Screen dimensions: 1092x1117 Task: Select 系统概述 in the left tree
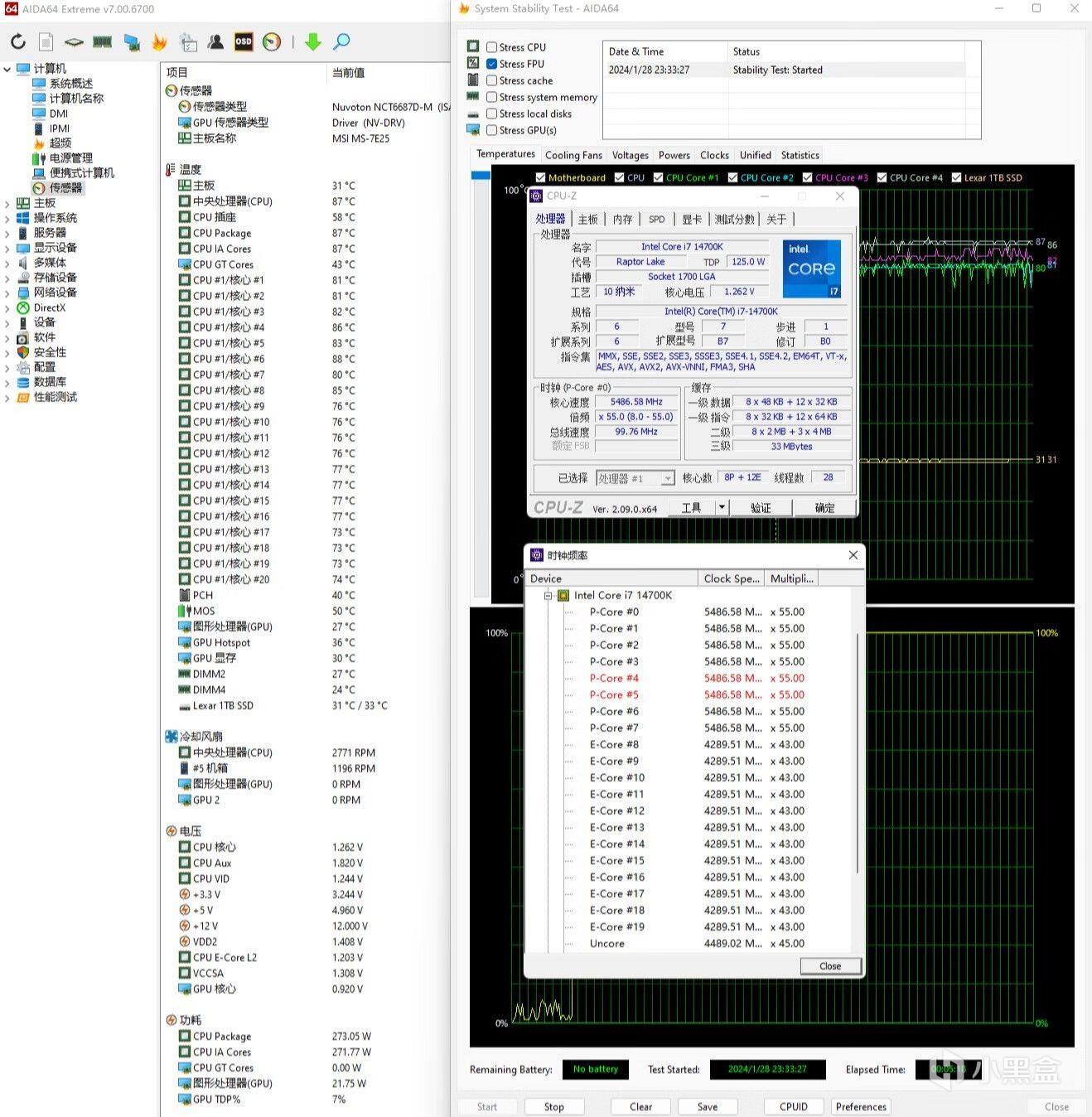(x=71, y=84)
